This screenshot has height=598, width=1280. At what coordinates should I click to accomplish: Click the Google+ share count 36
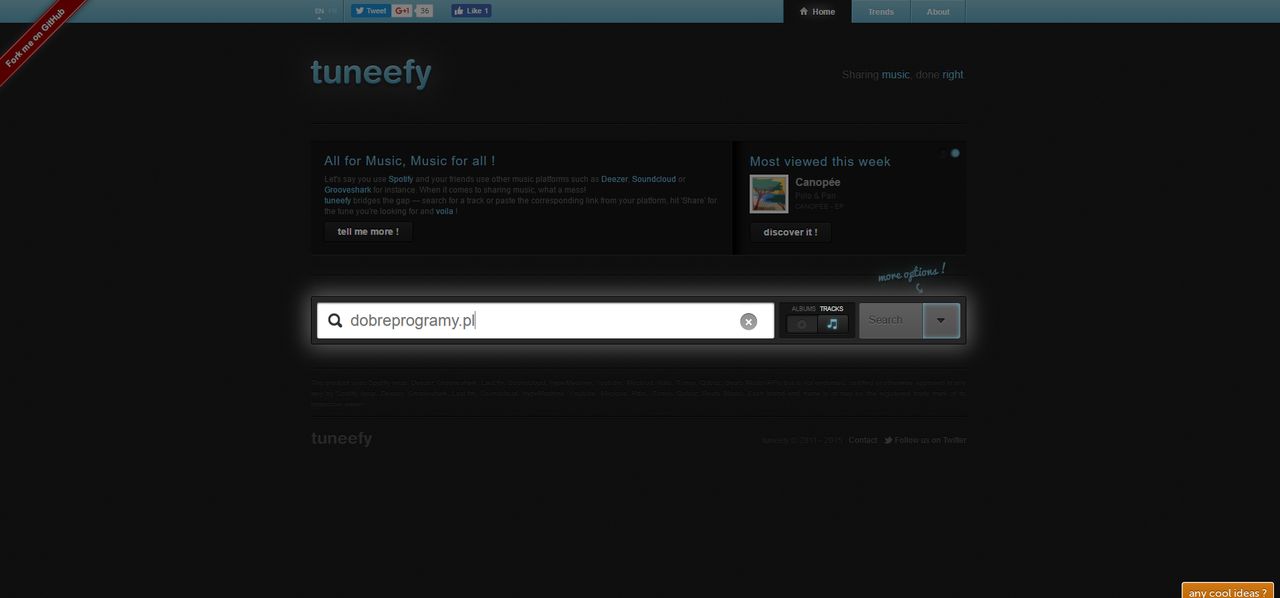[x=425, y=11]
